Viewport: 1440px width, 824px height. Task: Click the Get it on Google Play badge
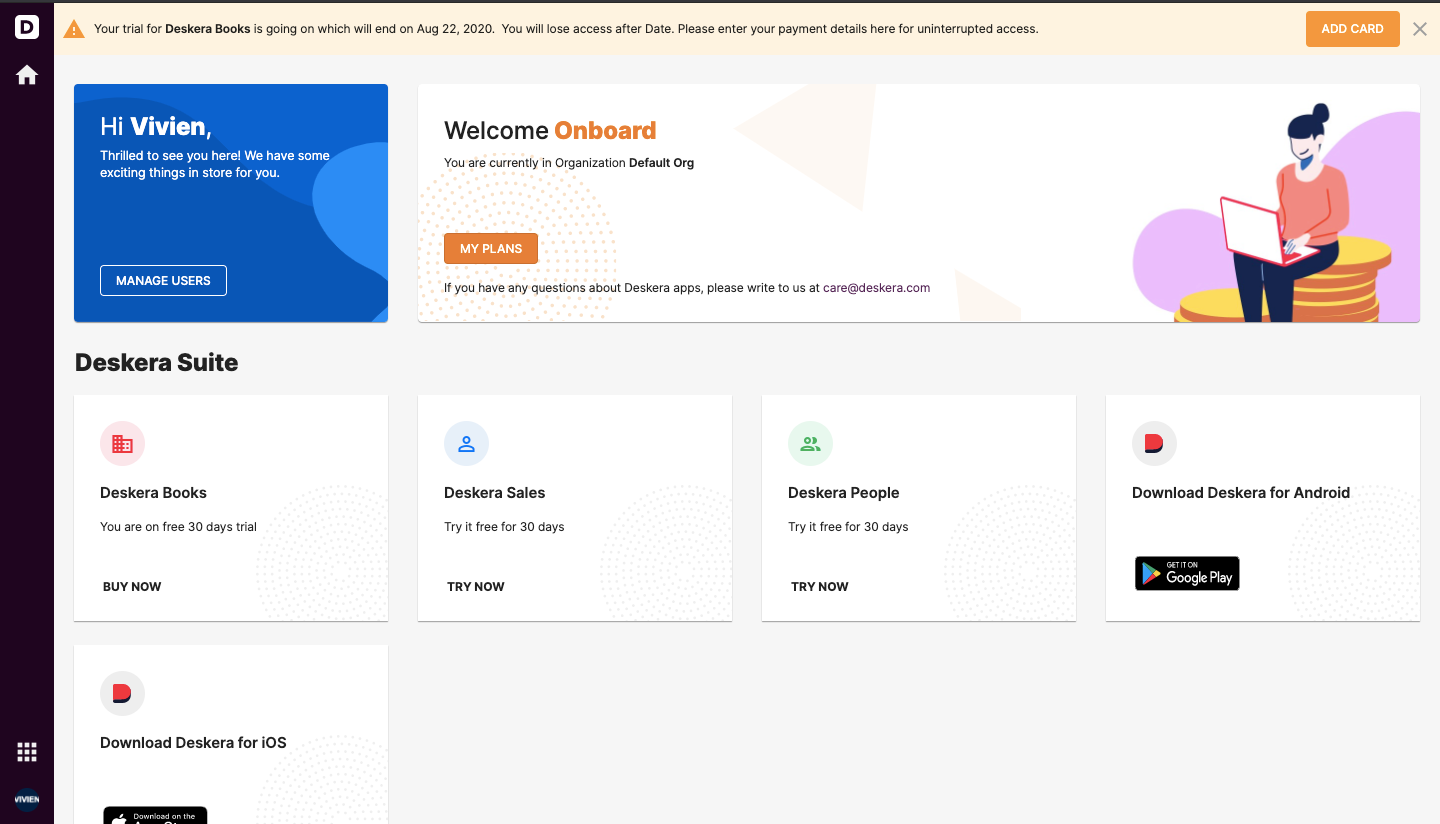tap(1187, 573)
